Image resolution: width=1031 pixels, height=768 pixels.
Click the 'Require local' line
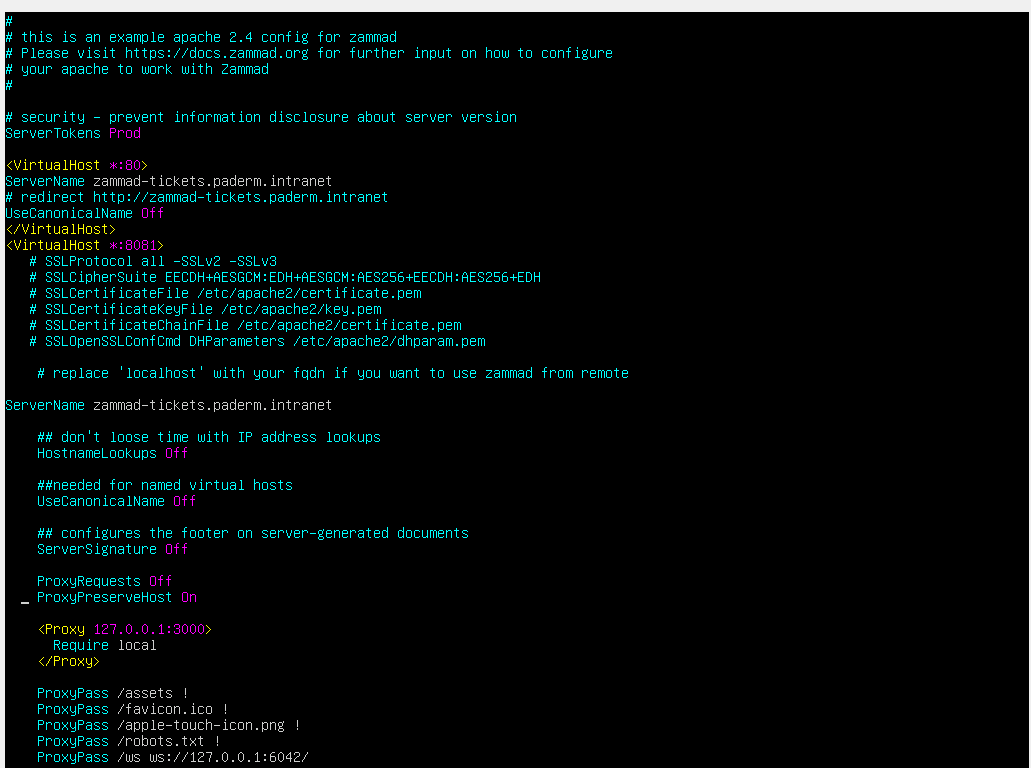coord(105,645)
